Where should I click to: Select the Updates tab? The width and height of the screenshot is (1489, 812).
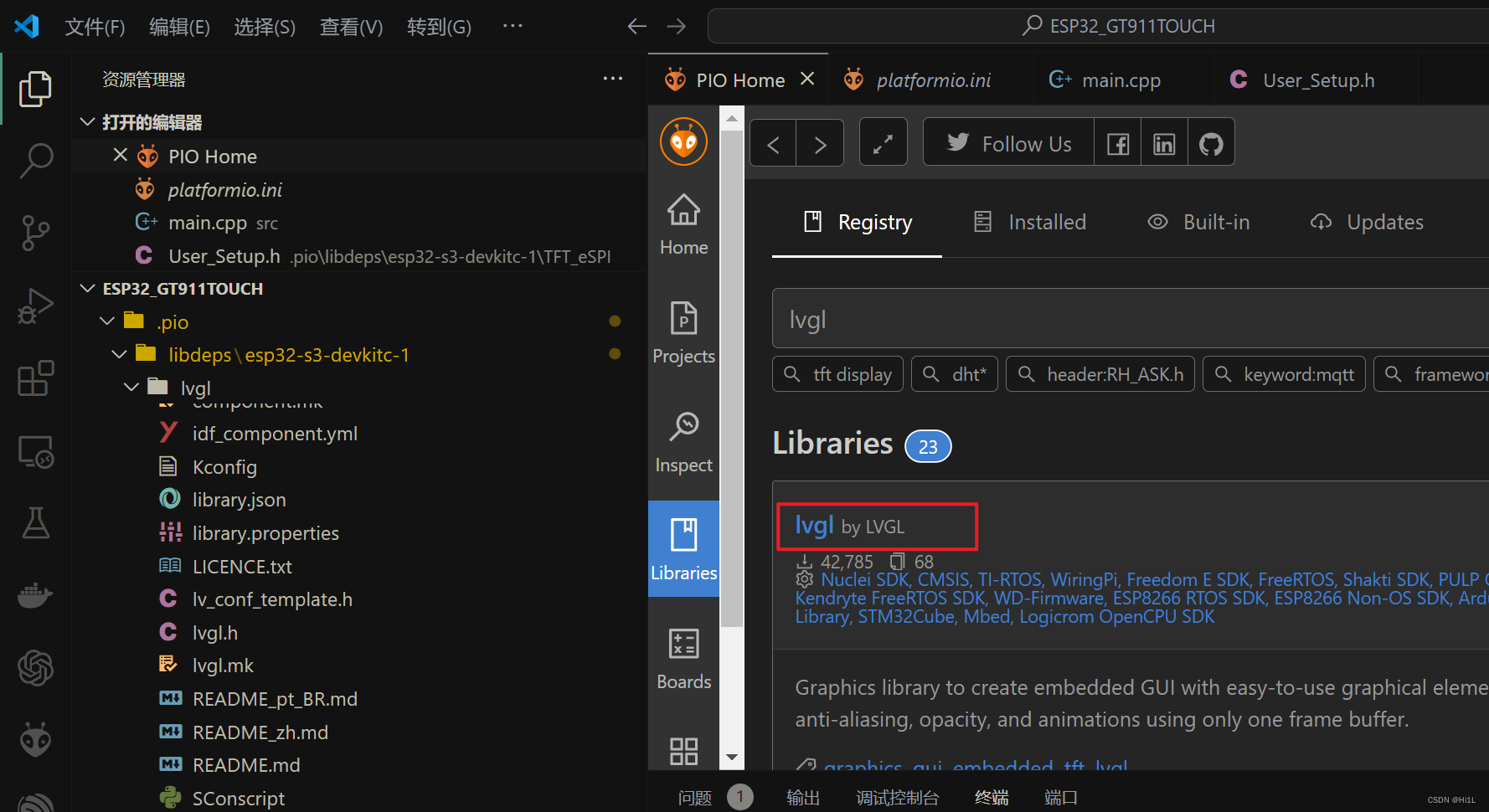[x=1367, y=222]
